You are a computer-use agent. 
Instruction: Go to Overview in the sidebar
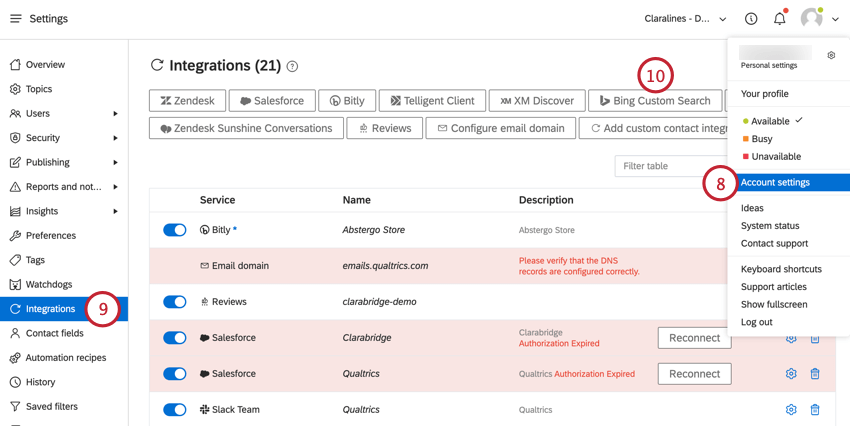[x=46, y=64]
